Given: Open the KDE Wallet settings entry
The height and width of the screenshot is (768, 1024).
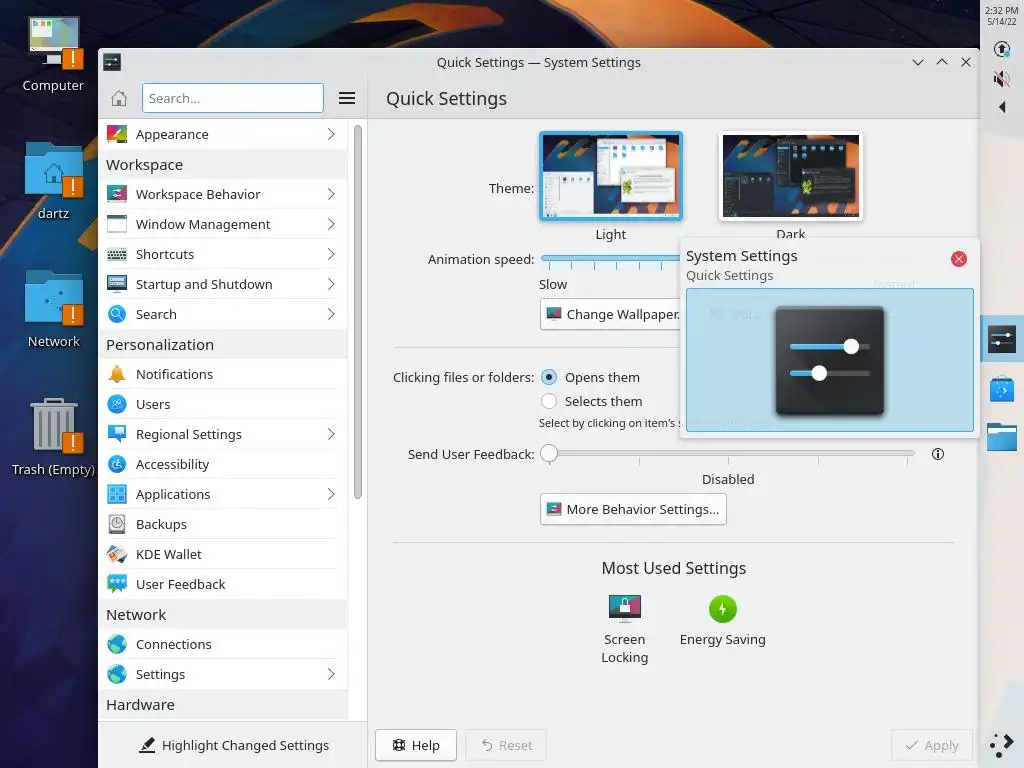Looking at the screenshot, I should tap(223, 554).
